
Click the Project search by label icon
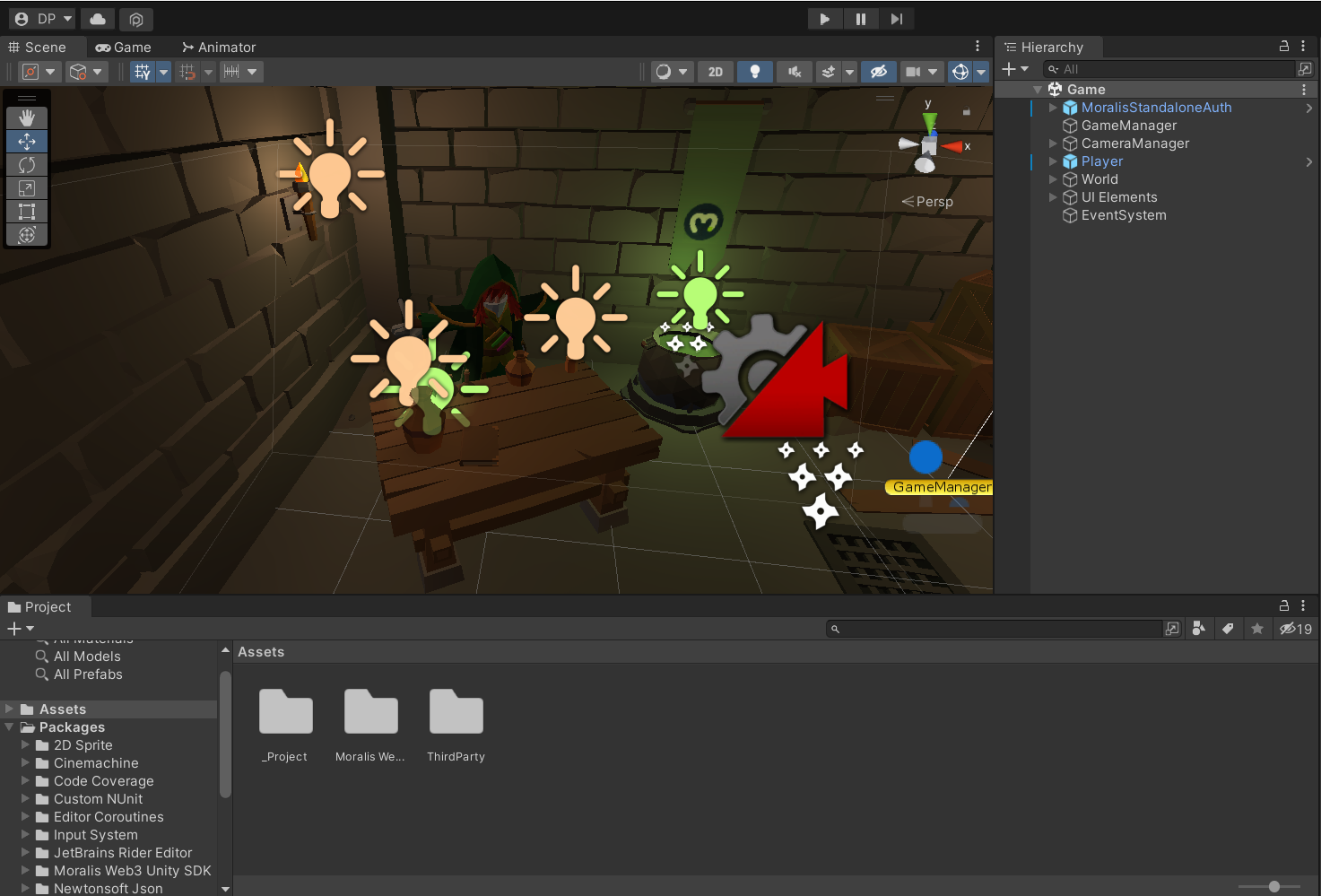(1229, 629)
